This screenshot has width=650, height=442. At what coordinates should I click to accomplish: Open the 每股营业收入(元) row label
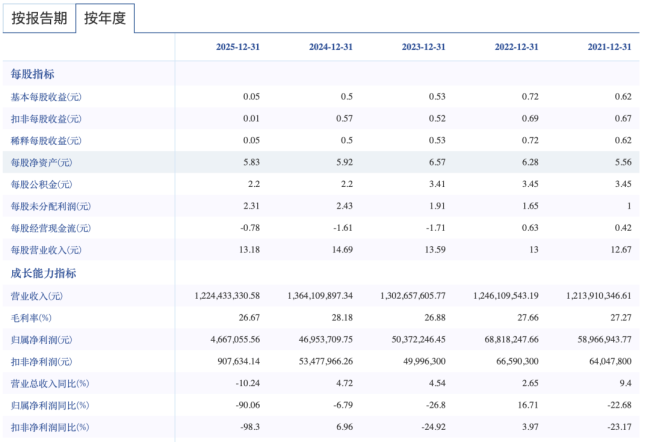46,250
